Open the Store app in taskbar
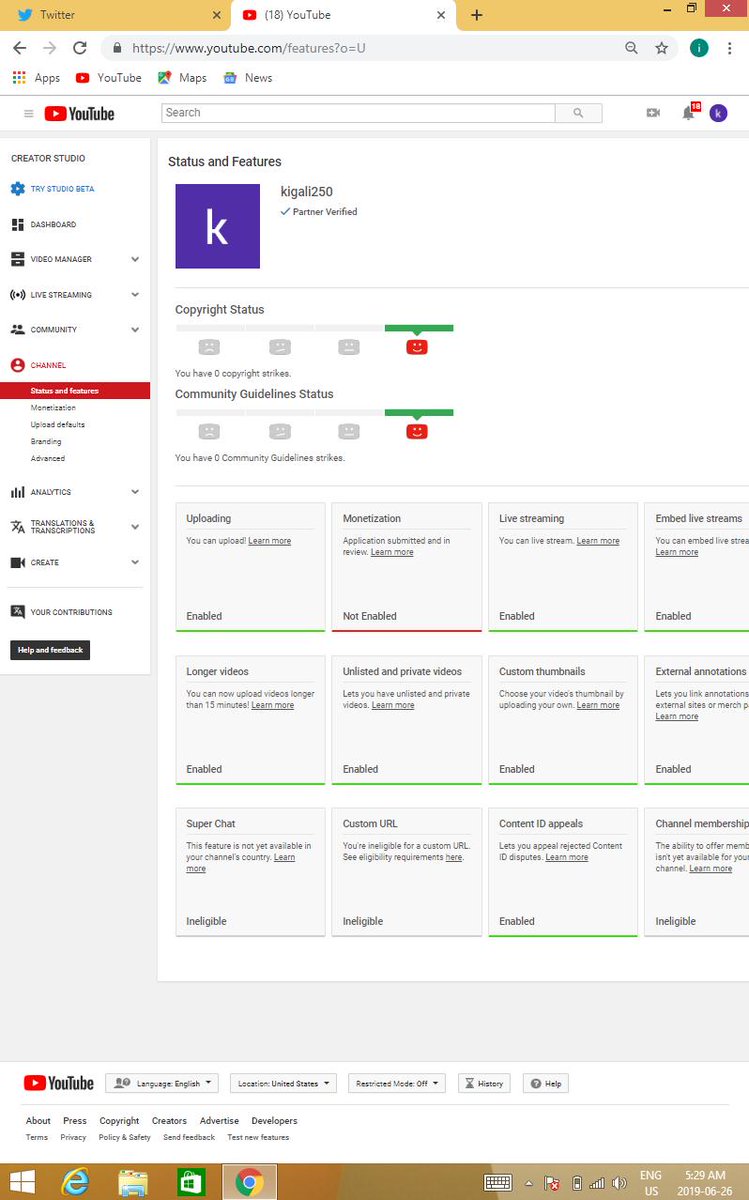This screenshot has width=749, height=1200. 190,1183
